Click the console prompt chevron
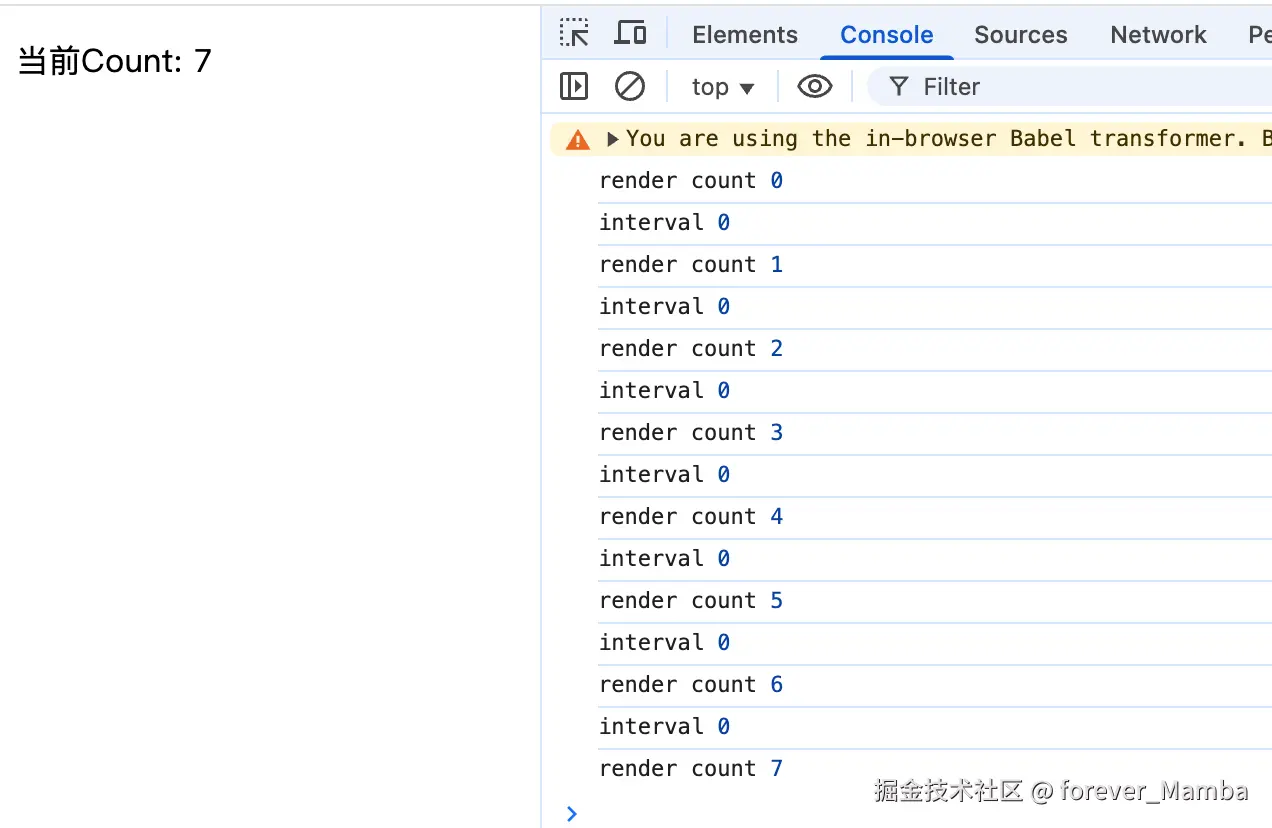The width and height of the screenshot is (1272, 828). pyautogui.click(x=572, y=813)
